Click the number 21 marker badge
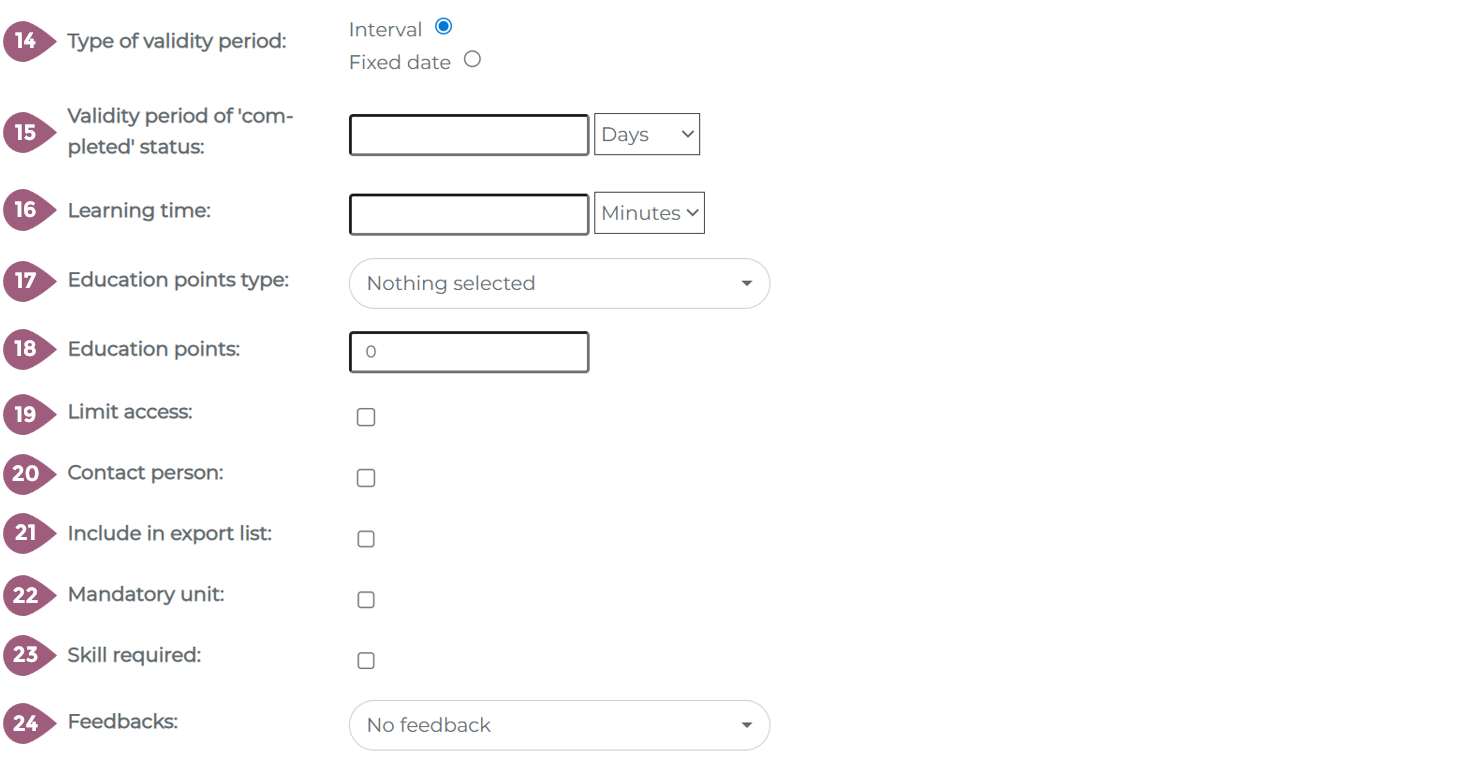 [26, 534]
